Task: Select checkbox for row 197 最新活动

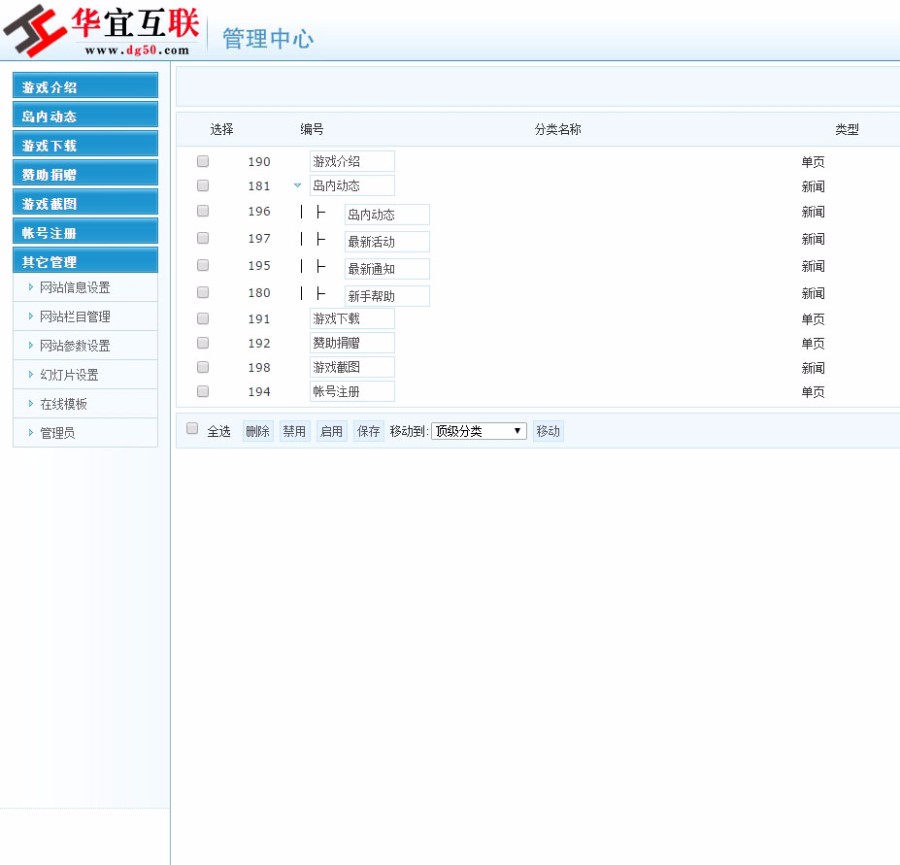Action: (x=203, y=238)
